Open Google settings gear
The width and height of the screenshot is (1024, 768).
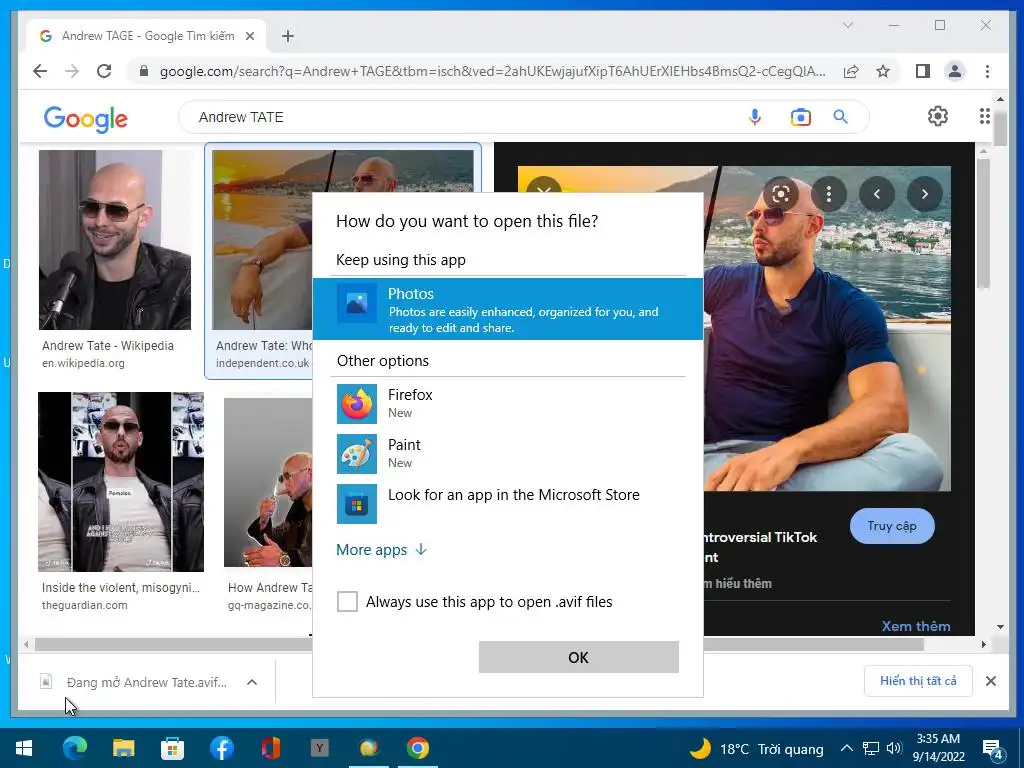(x=938, y=116)
